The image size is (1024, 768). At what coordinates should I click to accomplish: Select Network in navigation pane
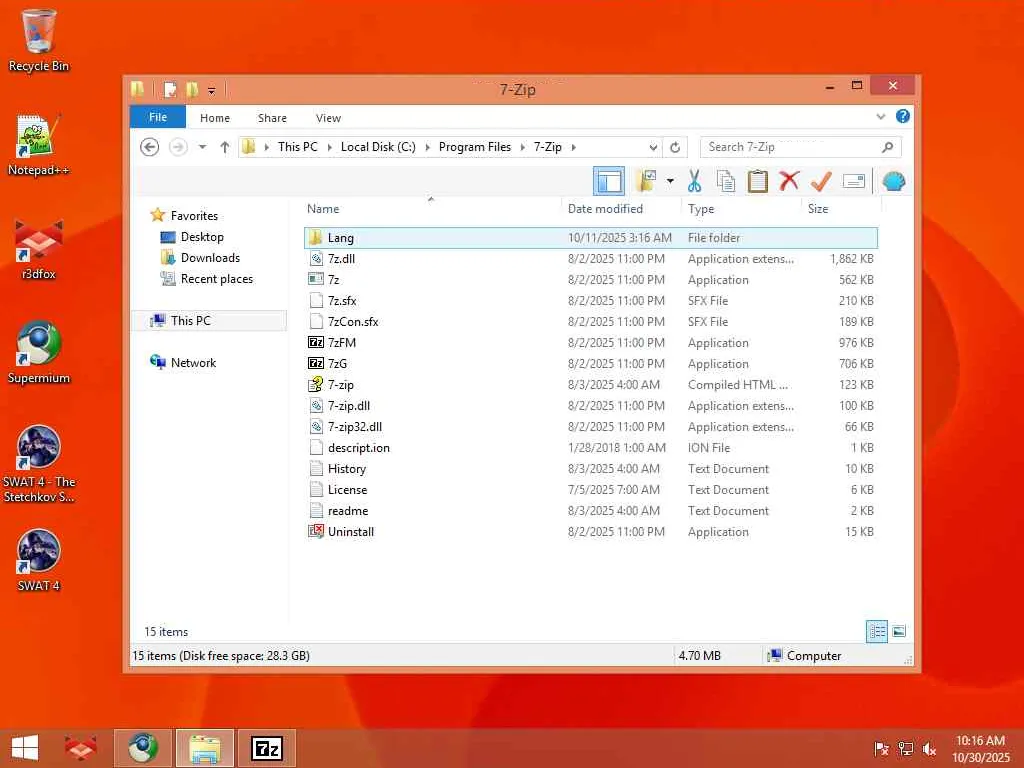183,362
